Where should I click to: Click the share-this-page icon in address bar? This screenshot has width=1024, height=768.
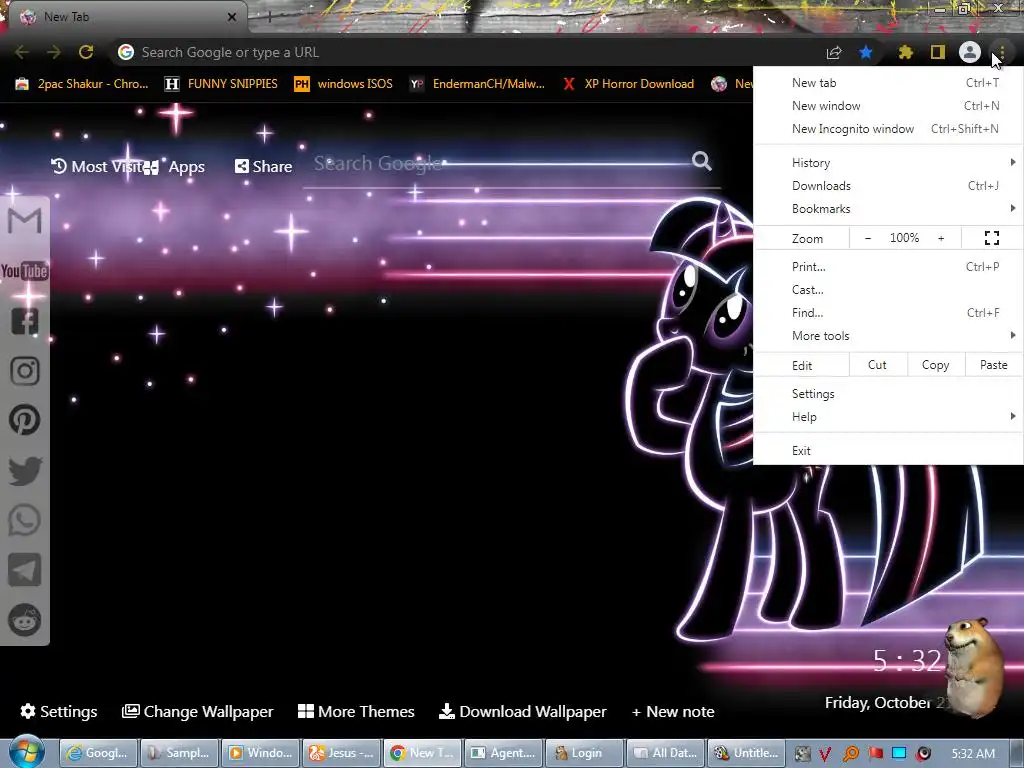(x=834, y=52)
